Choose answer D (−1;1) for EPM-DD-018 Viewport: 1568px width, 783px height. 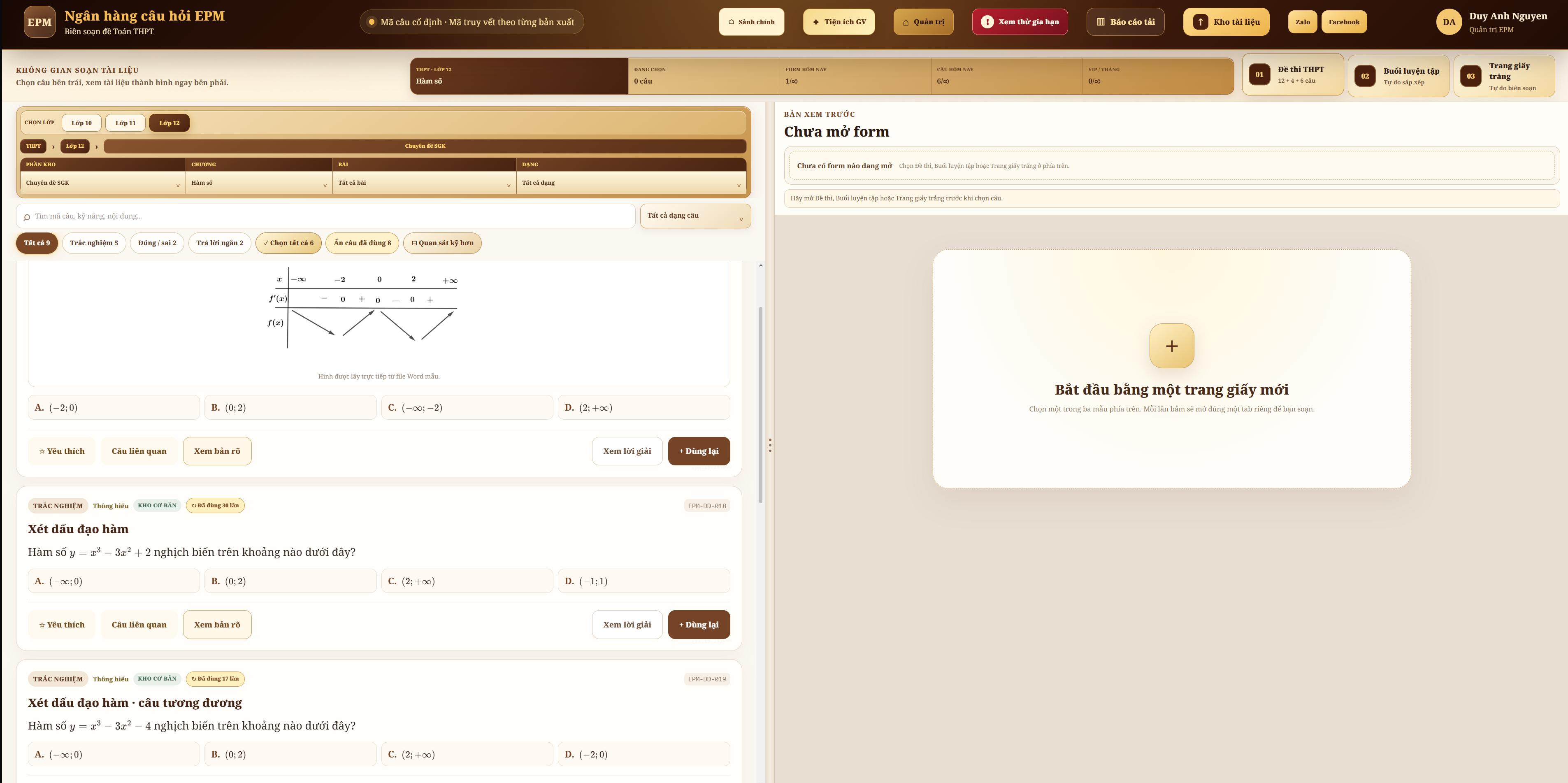644,581
